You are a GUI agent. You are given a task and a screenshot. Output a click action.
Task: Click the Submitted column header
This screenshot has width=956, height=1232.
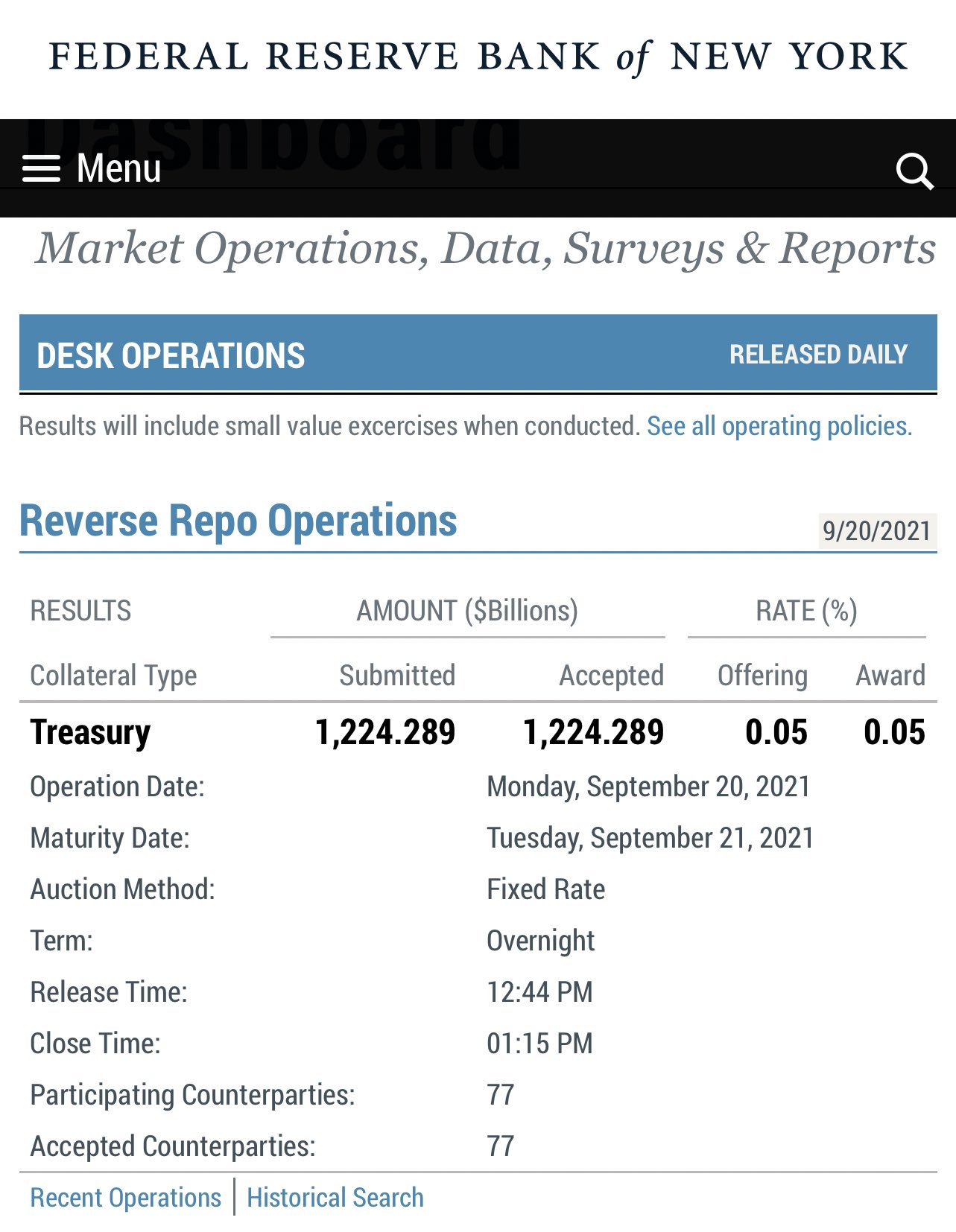(397, 676)
